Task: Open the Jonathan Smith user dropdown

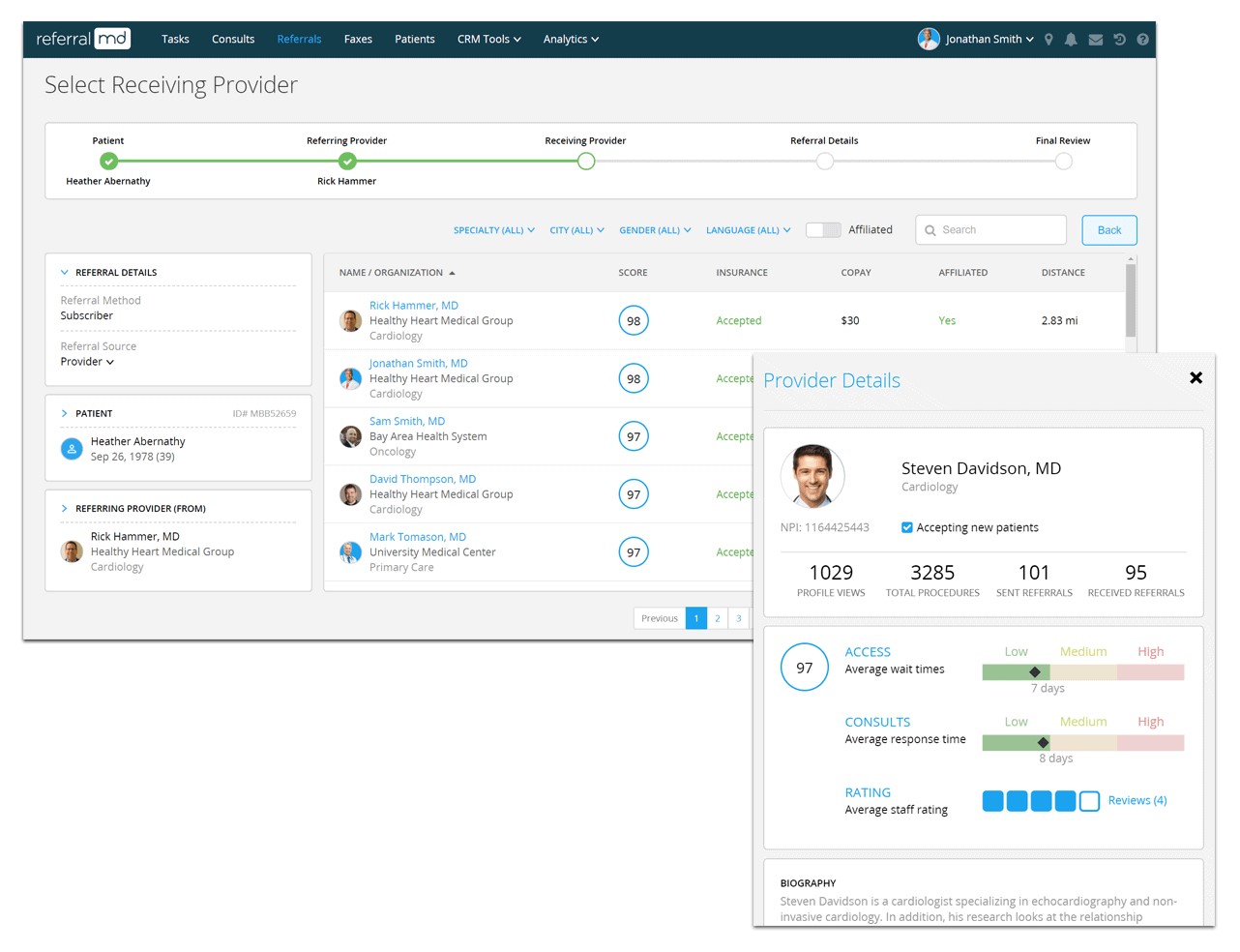Action: click(x=989, y=40)
